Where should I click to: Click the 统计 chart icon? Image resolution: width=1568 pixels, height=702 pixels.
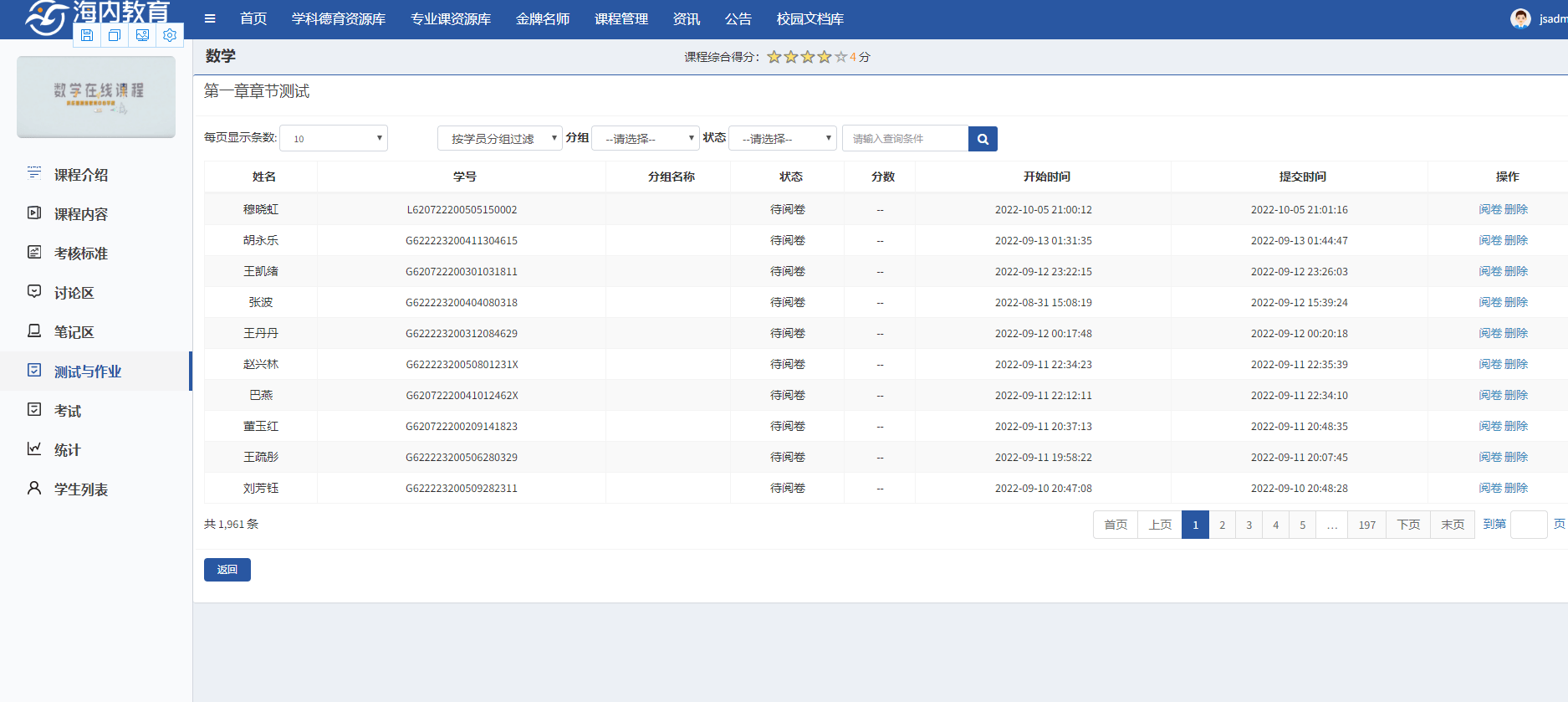click(34, 448)
